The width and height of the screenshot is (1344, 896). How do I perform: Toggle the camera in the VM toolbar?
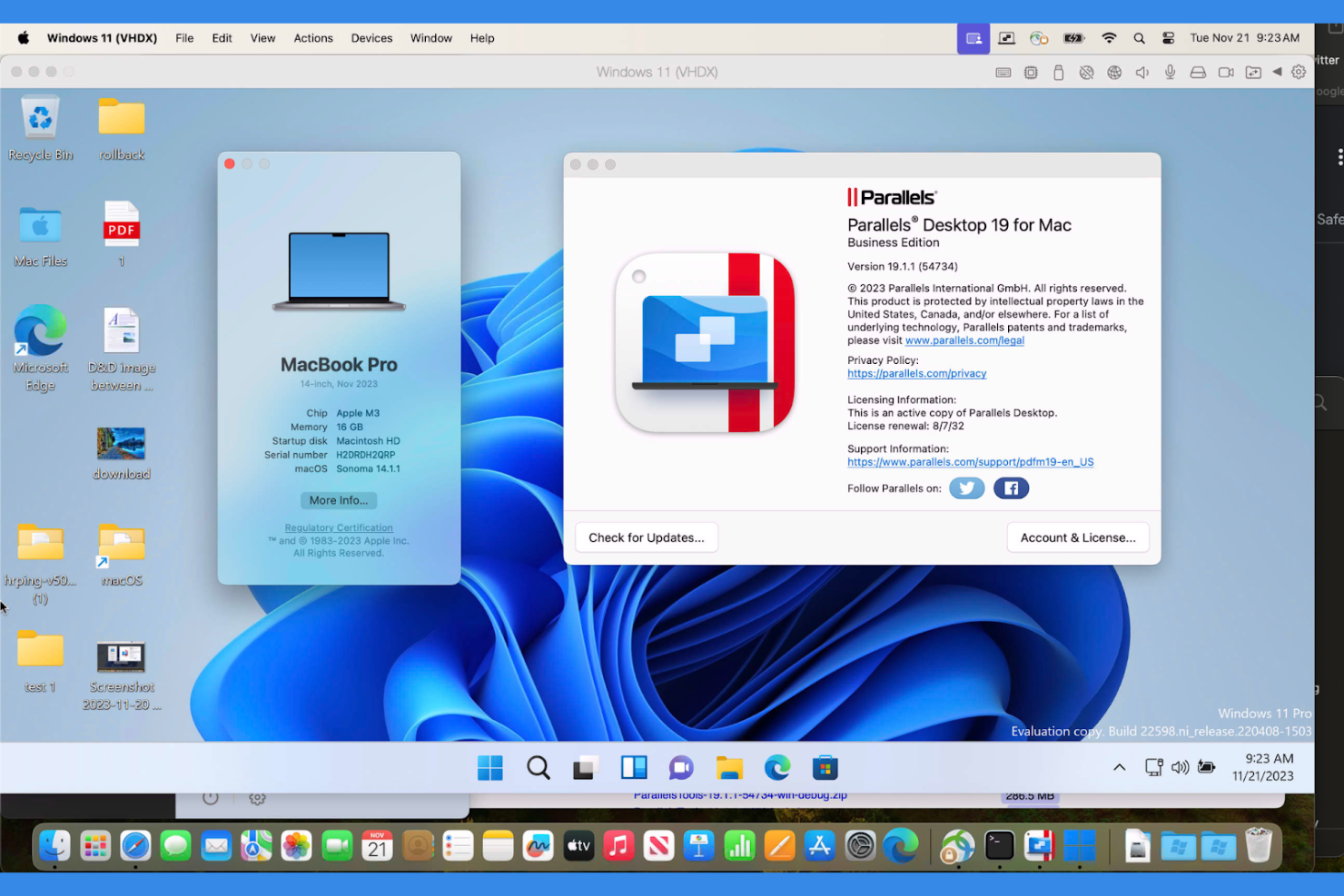click(x=1226, y=72)
